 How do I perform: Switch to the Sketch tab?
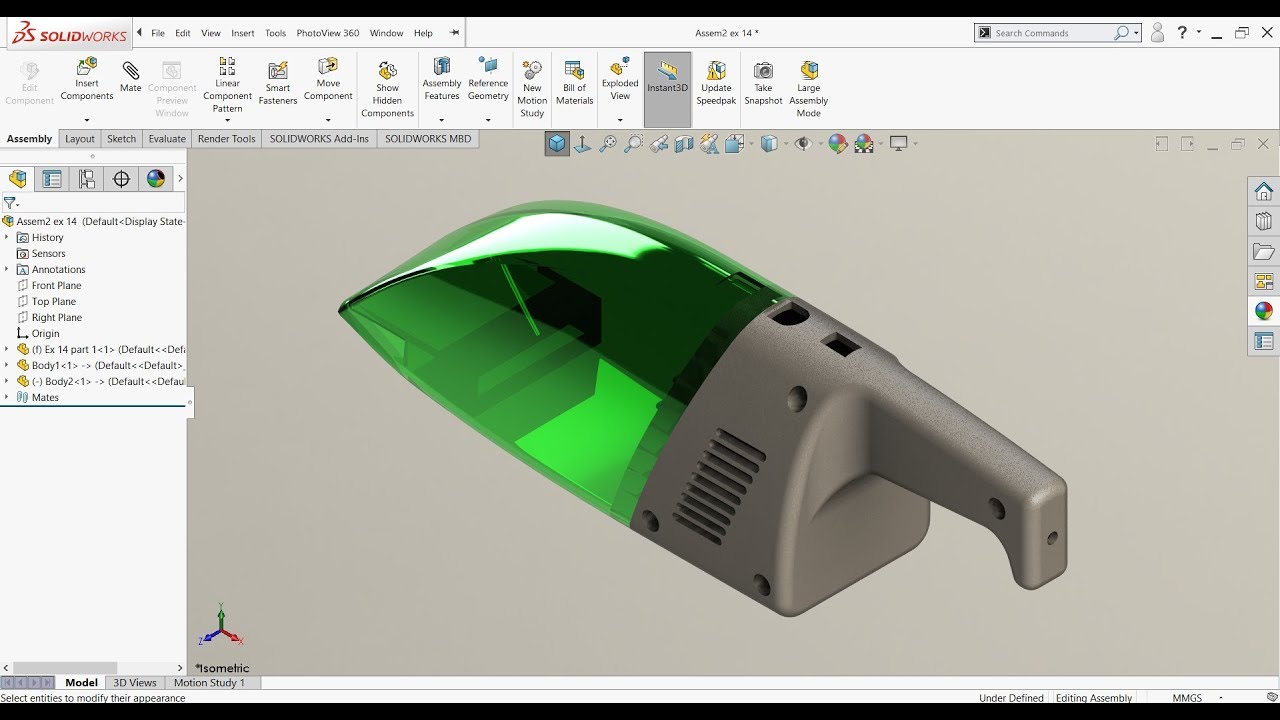121,139
